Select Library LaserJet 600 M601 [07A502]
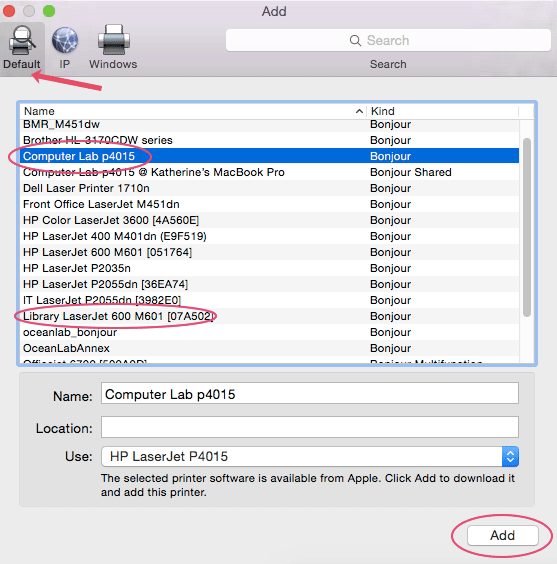 pyautogui.click(x=269, y=316)
